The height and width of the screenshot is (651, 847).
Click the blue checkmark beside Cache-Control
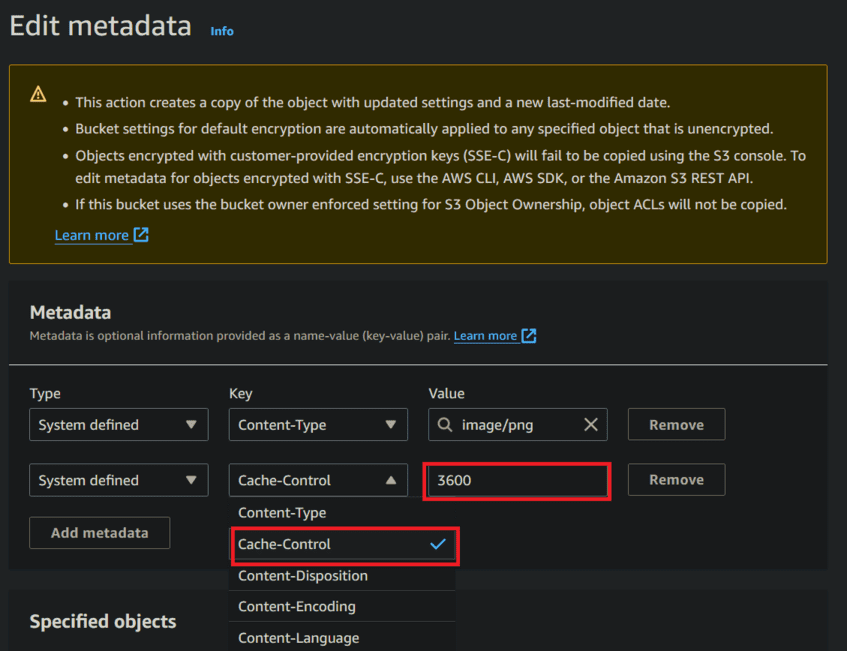pos(437,544)
